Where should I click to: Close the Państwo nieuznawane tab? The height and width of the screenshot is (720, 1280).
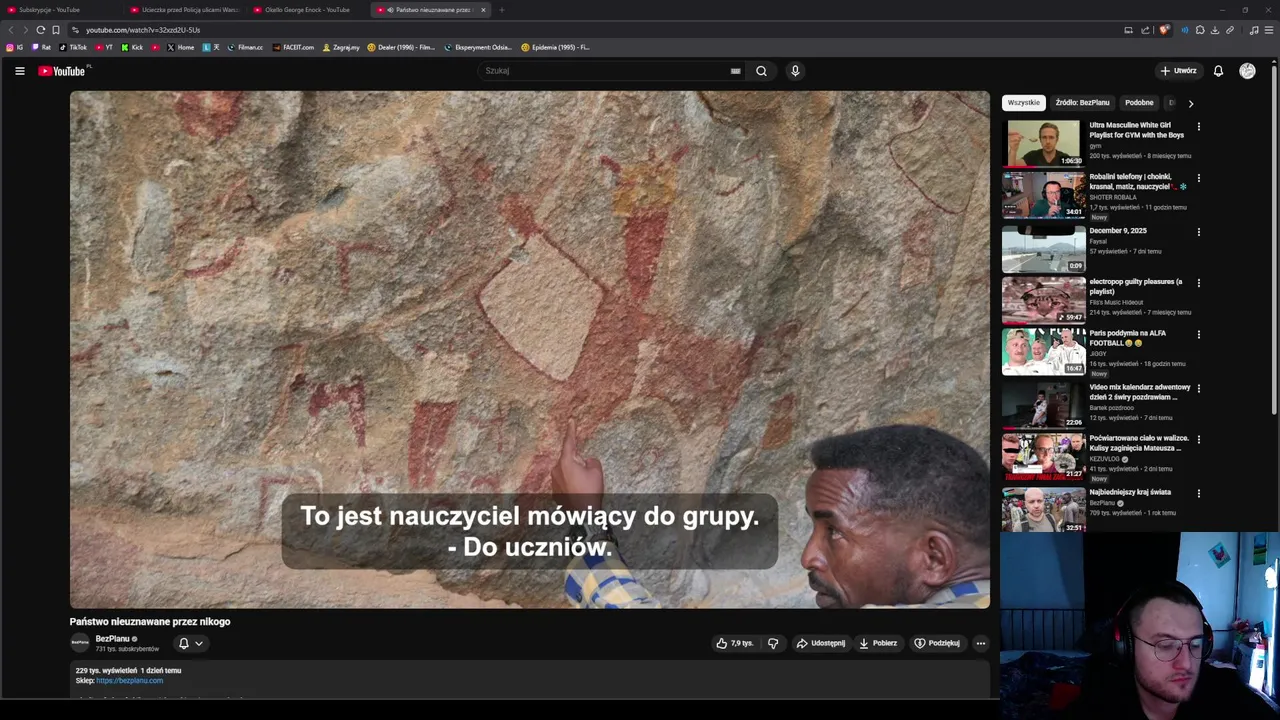483,10
